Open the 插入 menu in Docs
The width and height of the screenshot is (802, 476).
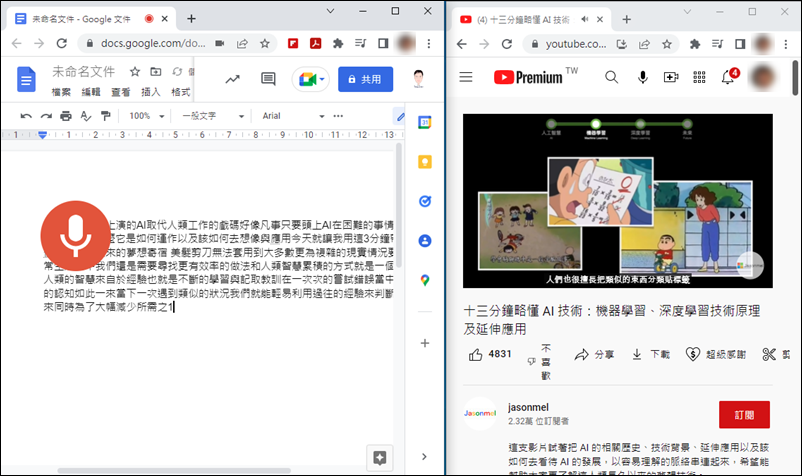150,92
